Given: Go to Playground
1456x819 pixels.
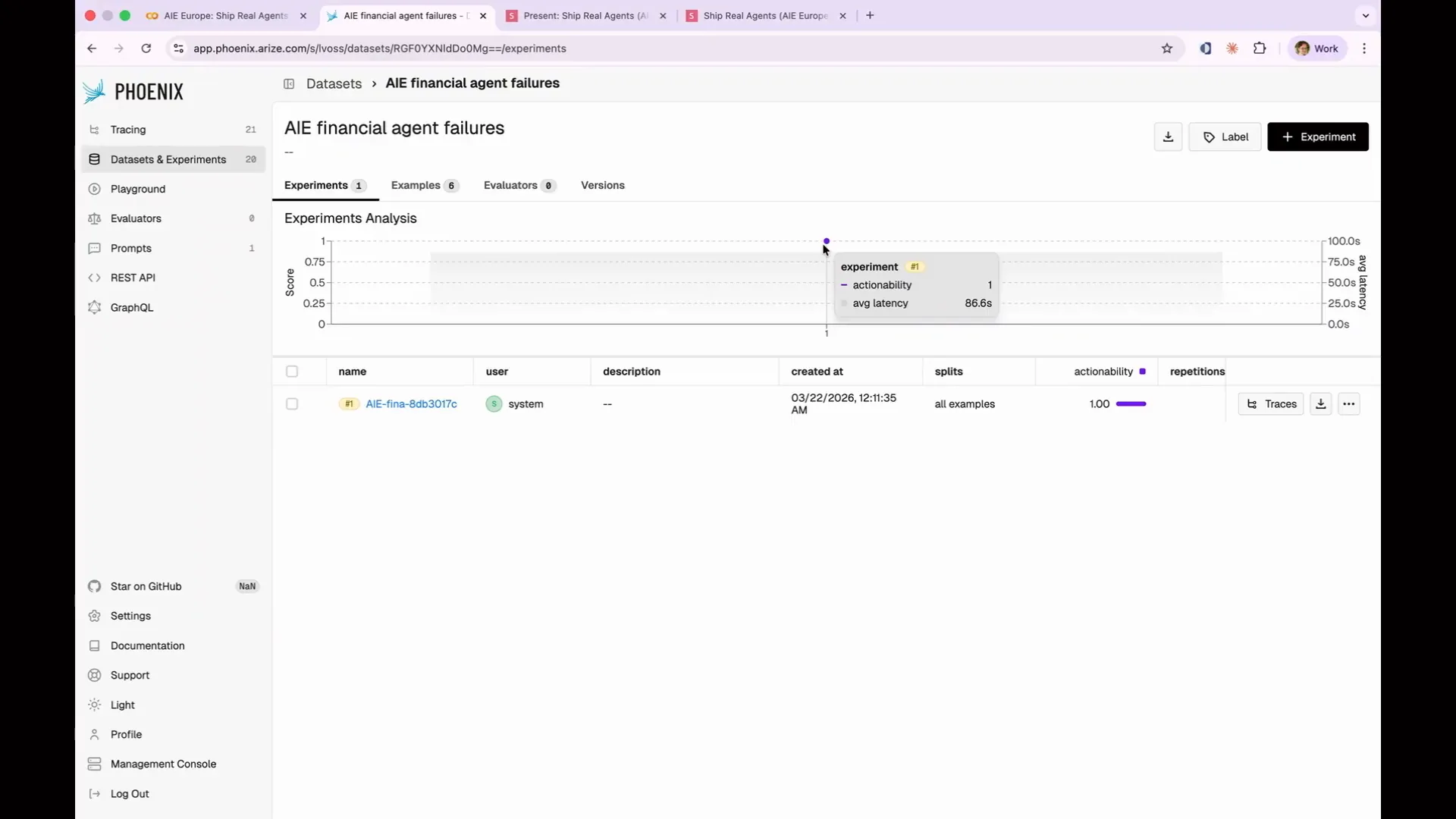Looking at the screenshot, I should coord(173,189).
